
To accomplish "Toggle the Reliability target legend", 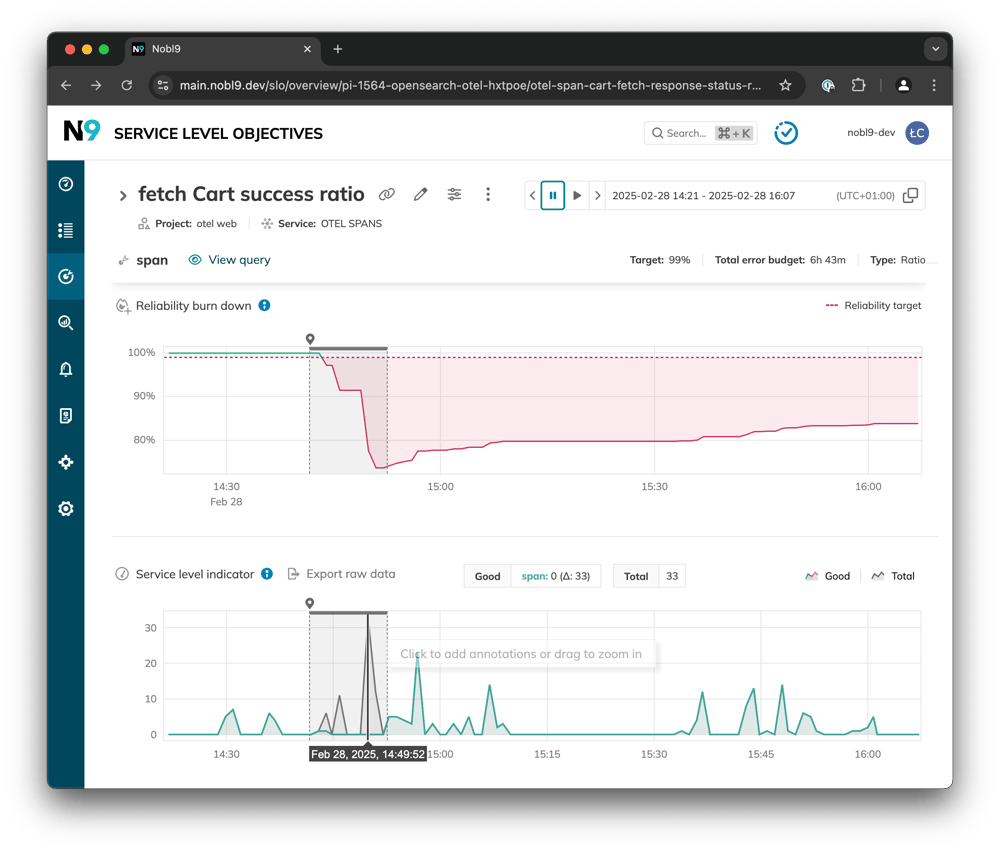I will coord(873,306).
